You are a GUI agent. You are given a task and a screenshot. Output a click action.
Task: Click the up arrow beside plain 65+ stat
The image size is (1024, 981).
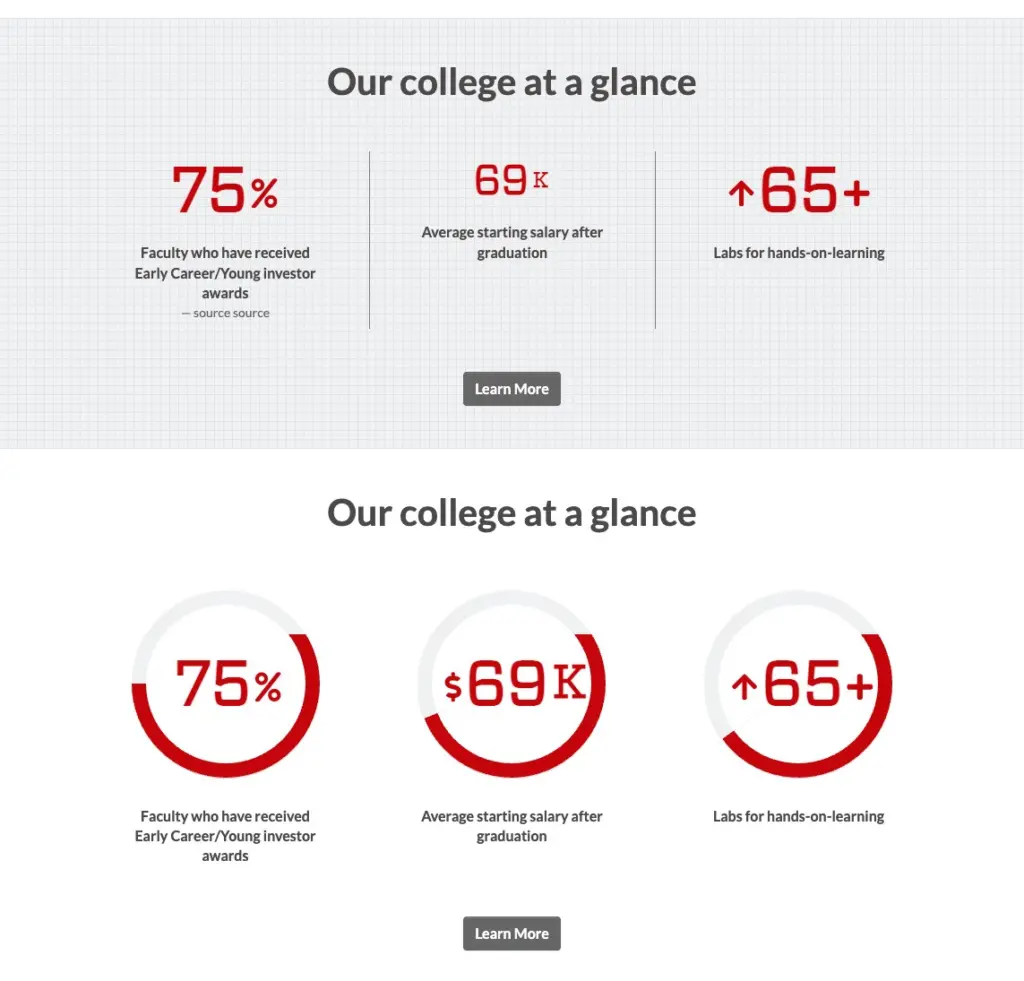[740, 193]
